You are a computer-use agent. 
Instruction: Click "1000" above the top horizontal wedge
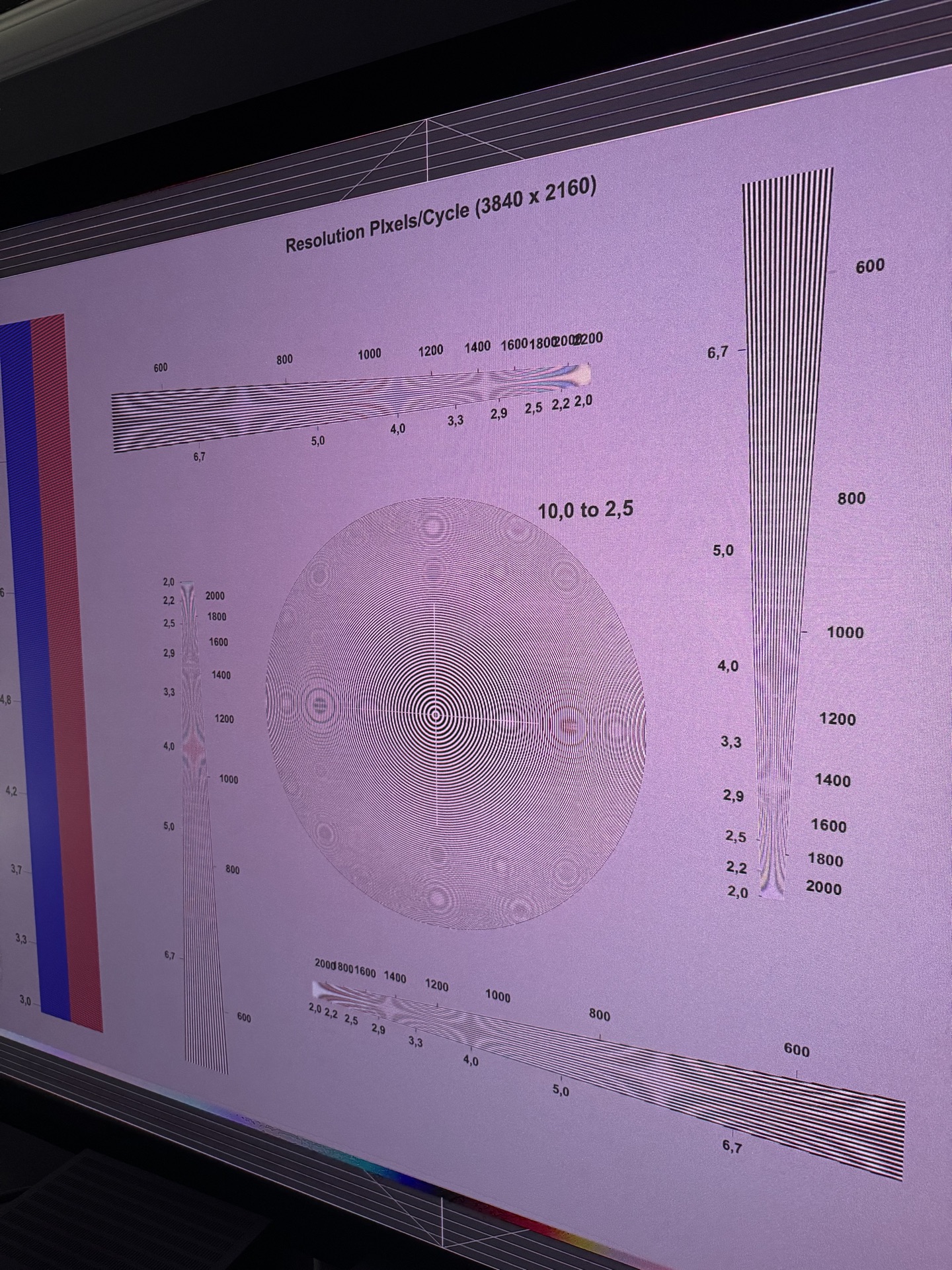pyautogui.click(x=370, y=354)
